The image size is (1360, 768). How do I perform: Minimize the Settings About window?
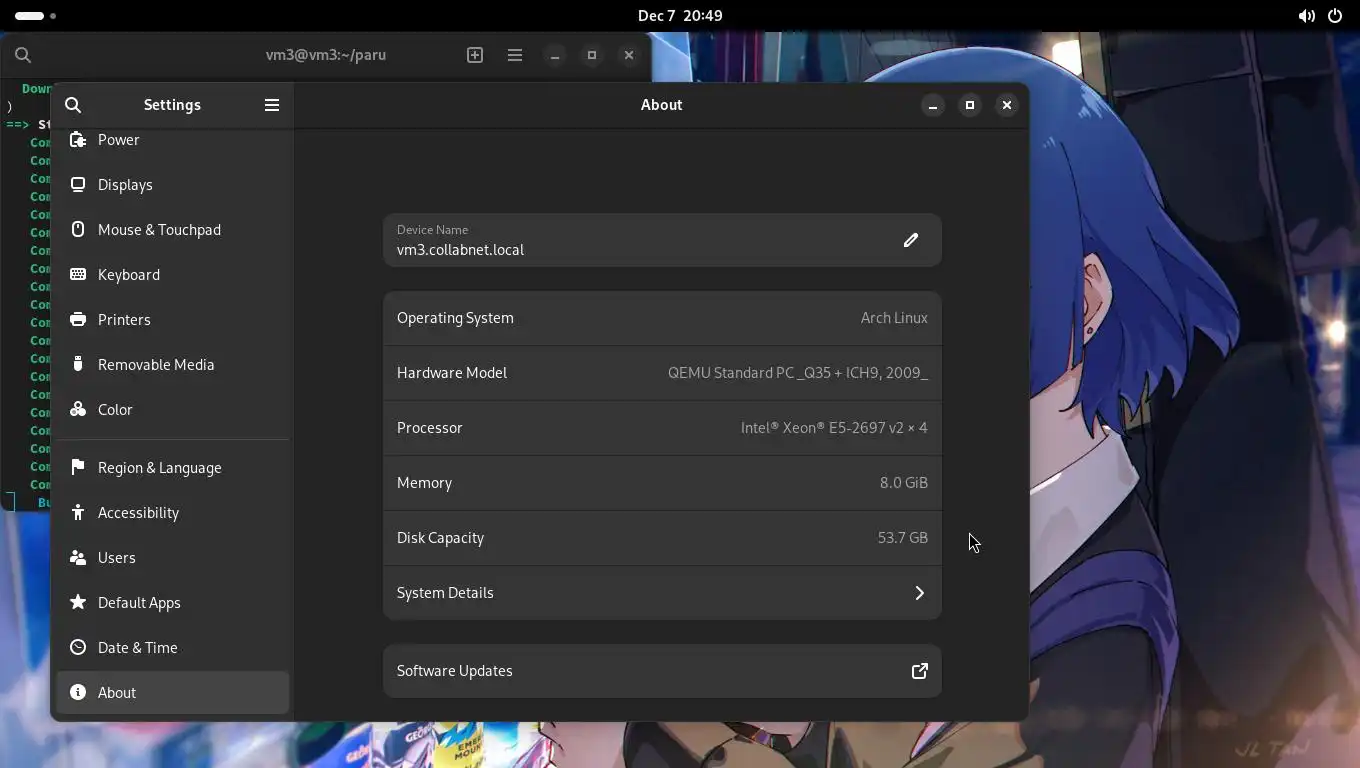click(x=933, y=105)
